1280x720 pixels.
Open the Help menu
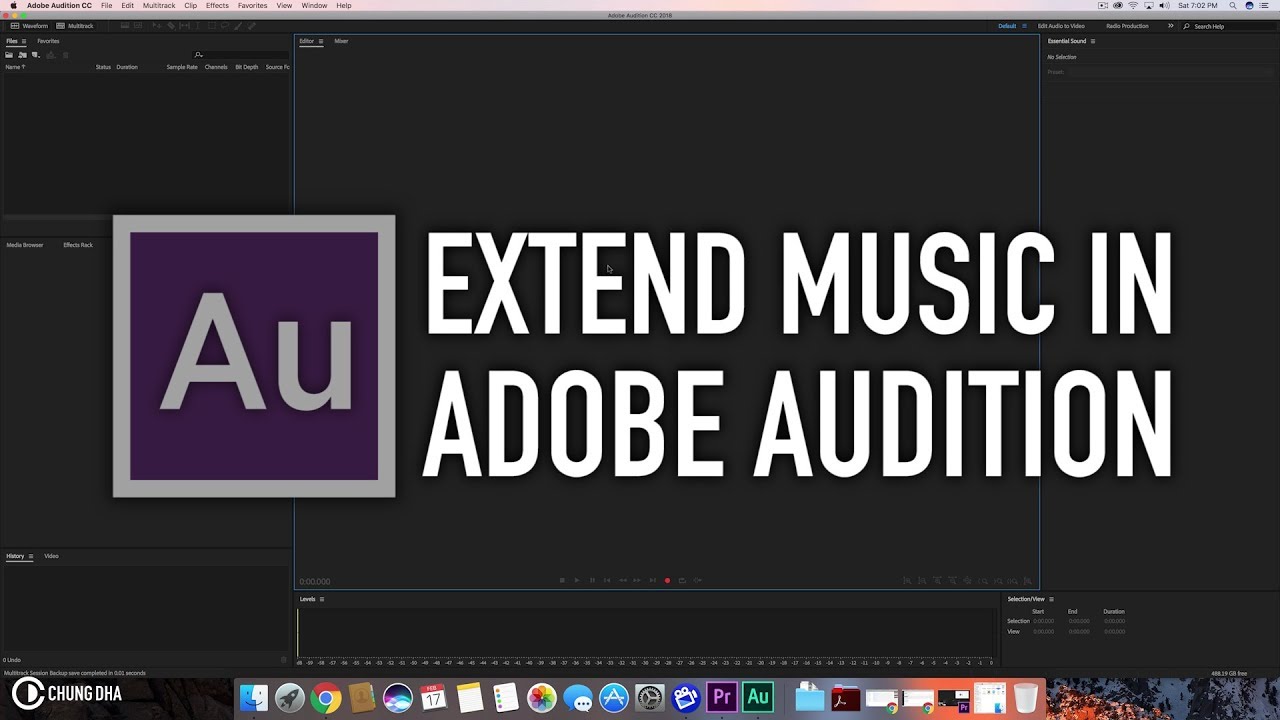[x=344, y=6]
